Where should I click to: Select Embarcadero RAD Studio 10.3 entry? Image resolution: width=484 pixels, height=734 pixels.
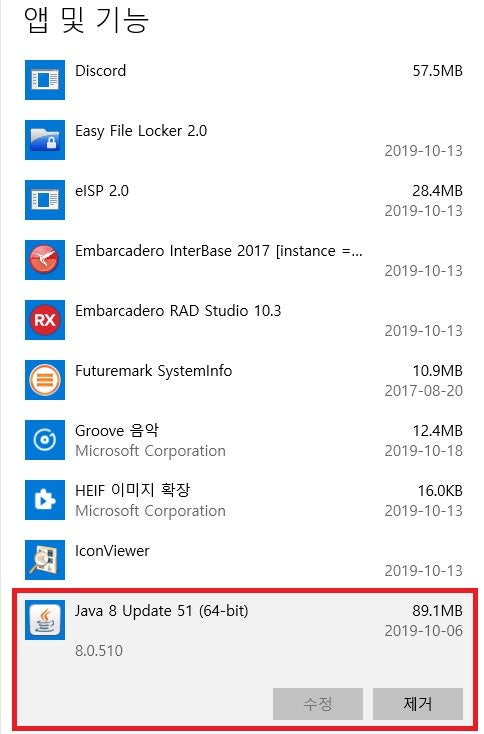[x=178, y=311]
